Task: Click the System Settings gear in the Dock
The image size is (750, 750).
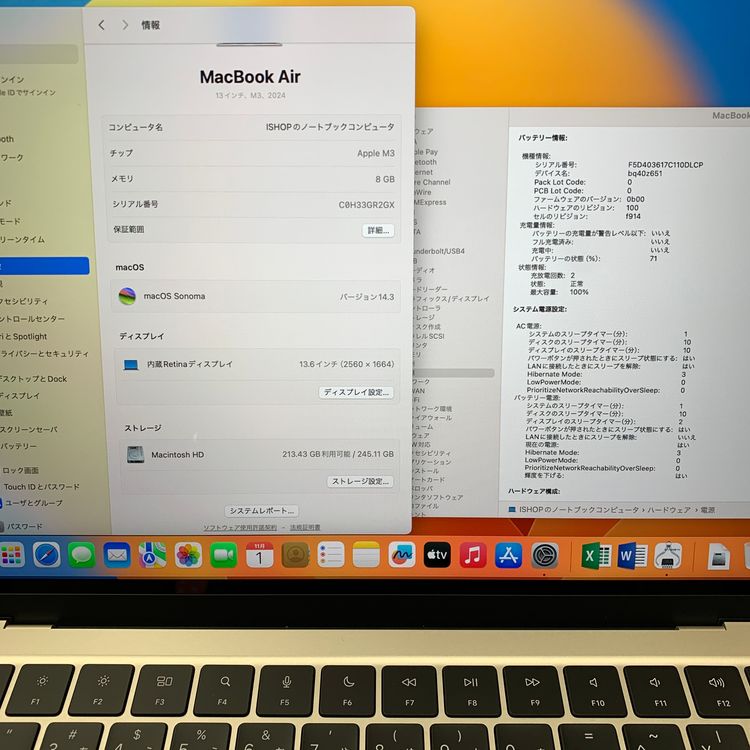Action: pyautogui.click(x=544, y=555)
